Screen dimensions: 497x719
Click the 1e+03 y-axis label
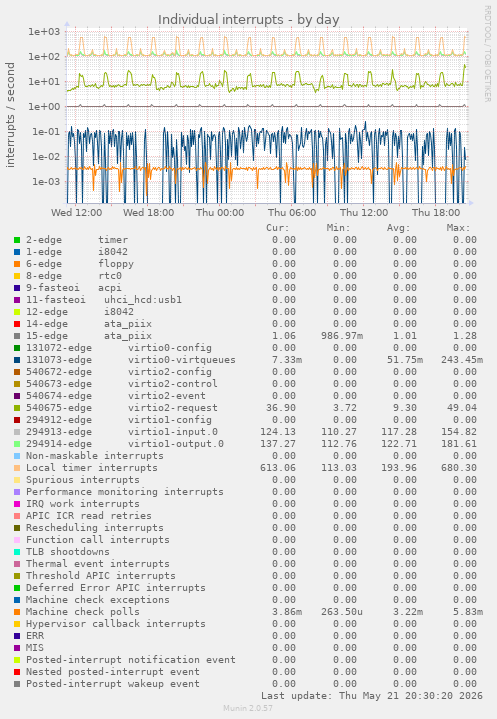44,32
